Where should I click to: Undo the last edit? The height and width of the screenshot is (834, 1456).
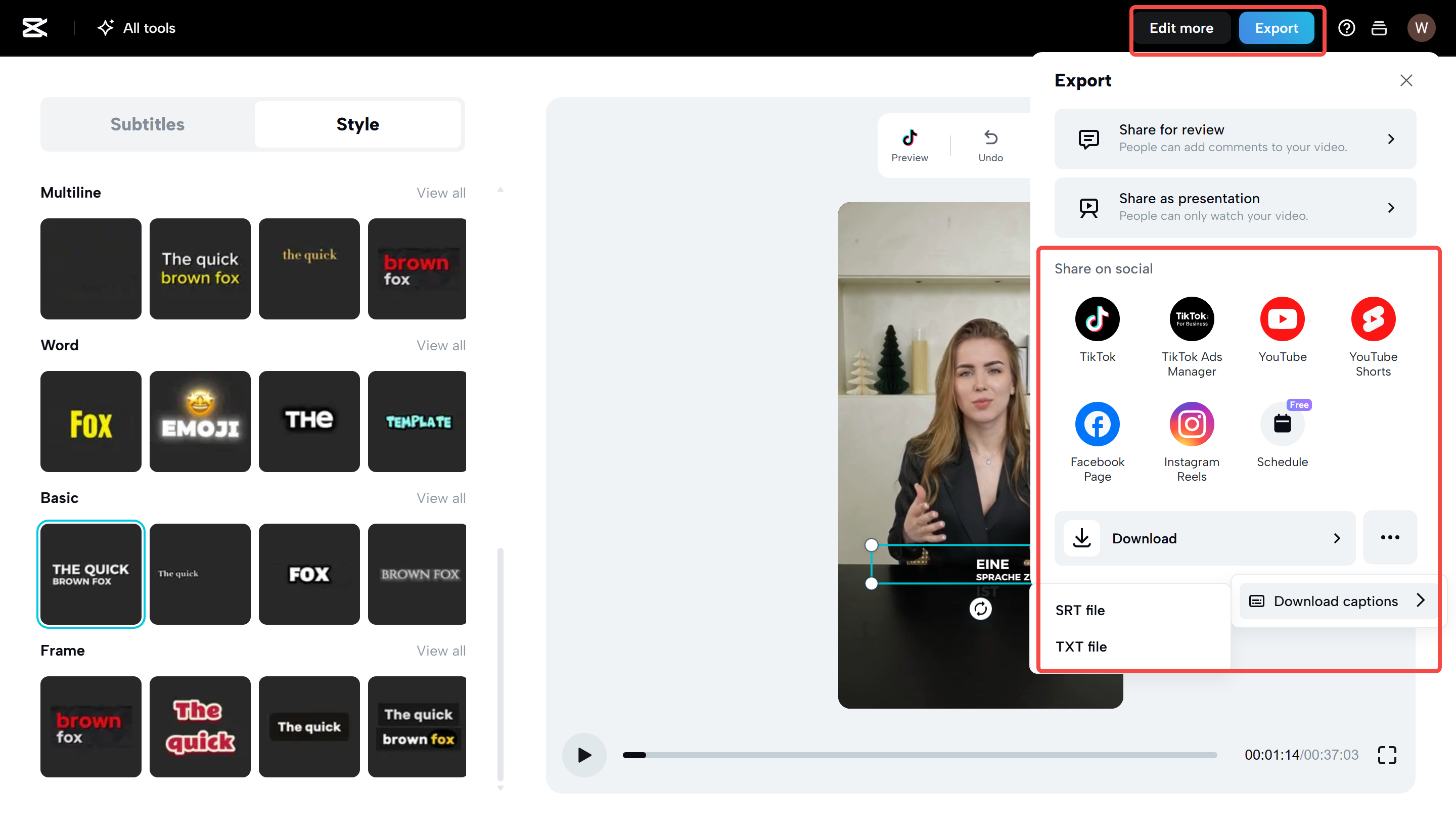point(990,145)
